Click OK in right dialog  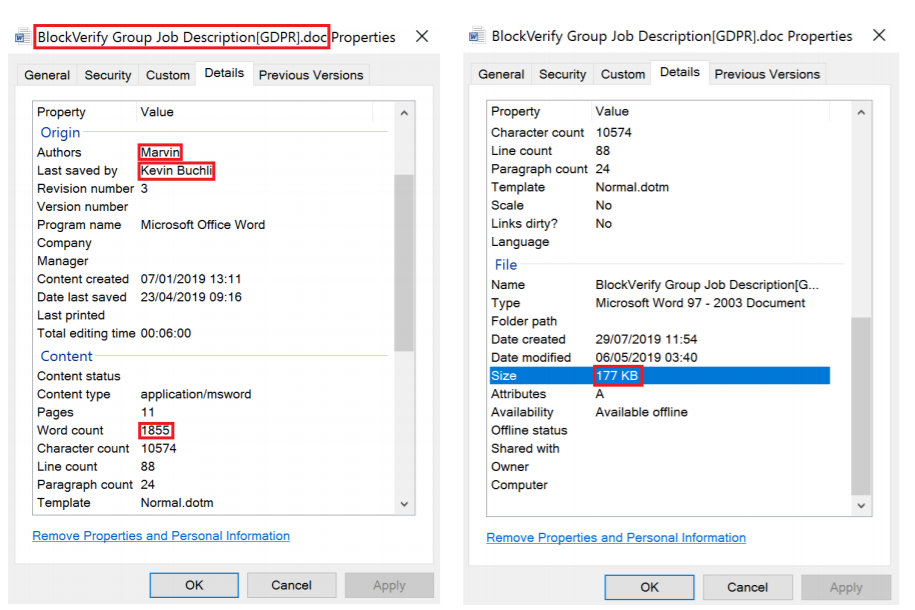(649, 587)
